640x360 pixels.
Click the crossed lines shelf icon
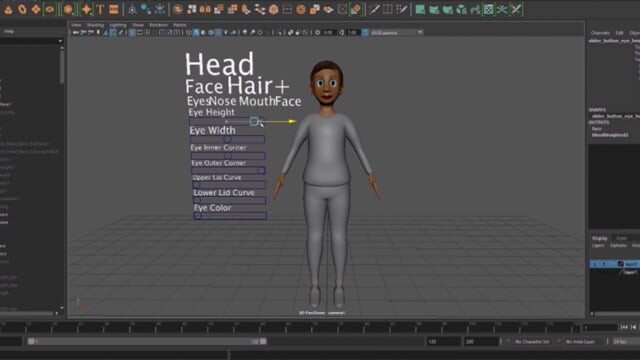(x=516, y=9)
